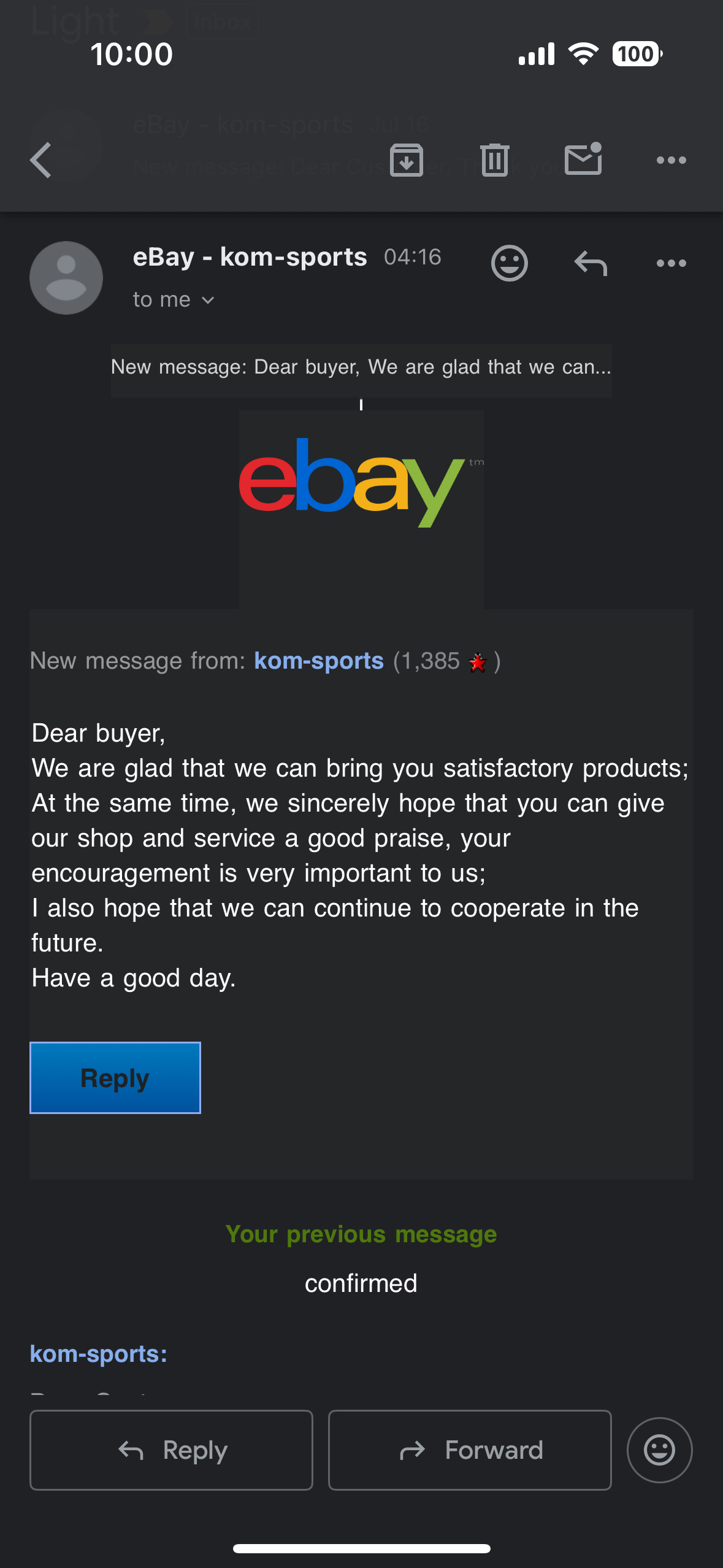Tap the kom-sports quoted message heading

point(99,1354)
